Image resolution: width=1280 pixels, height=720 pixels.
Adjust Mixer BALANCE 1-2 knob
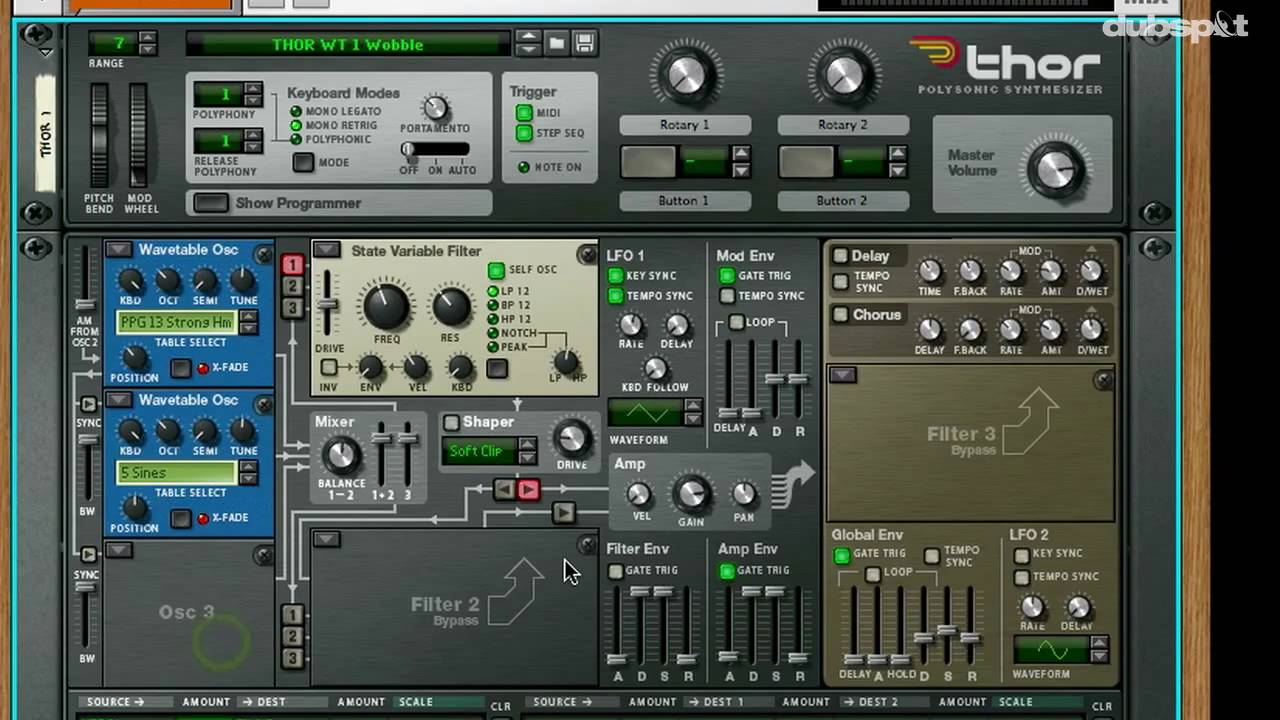tap(341, 456)
